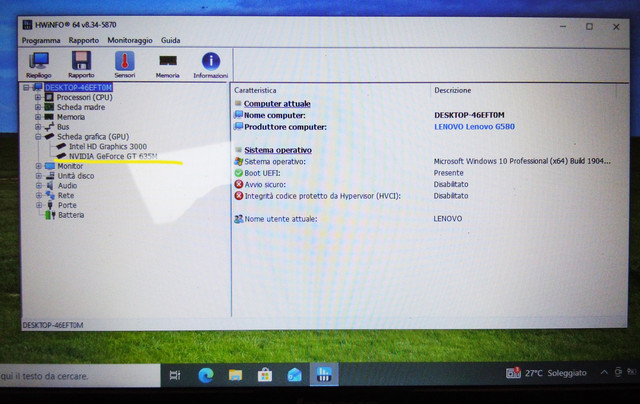Expand the Memoria tree node
This screenshot has width=640, height=404.
38,117
